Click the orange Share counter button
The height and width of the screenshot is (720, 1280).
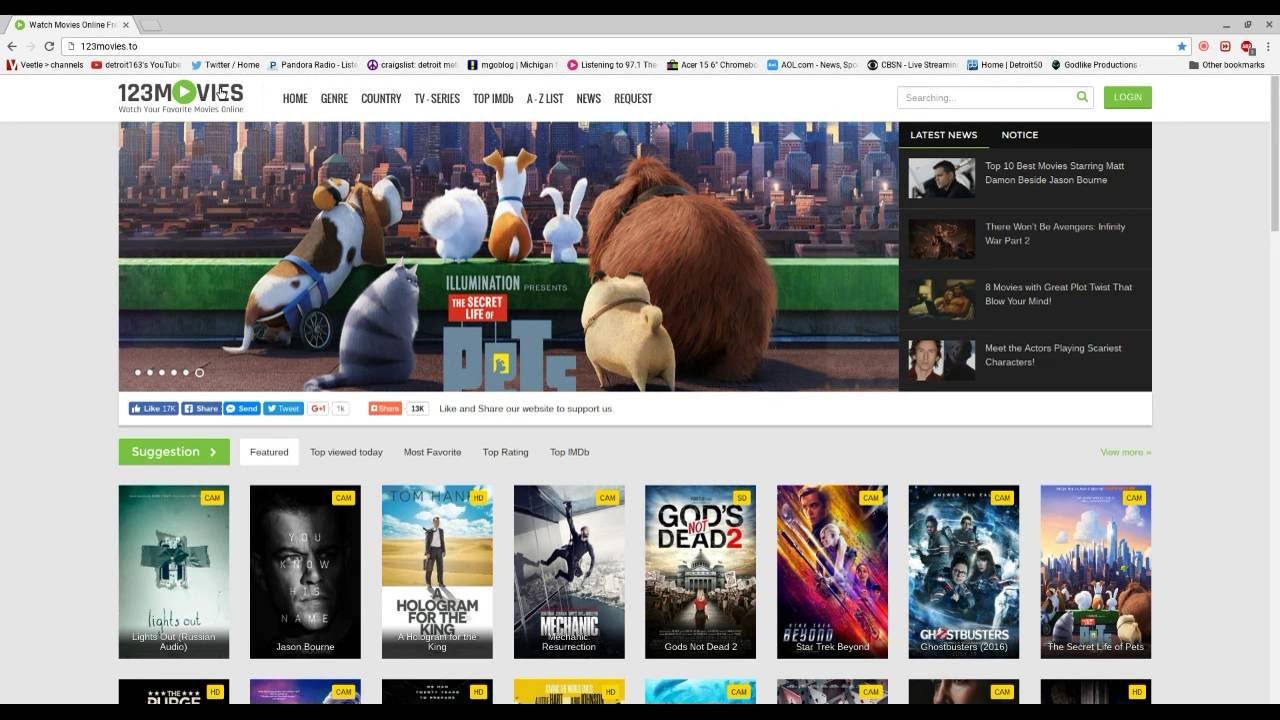click(385, 408)
